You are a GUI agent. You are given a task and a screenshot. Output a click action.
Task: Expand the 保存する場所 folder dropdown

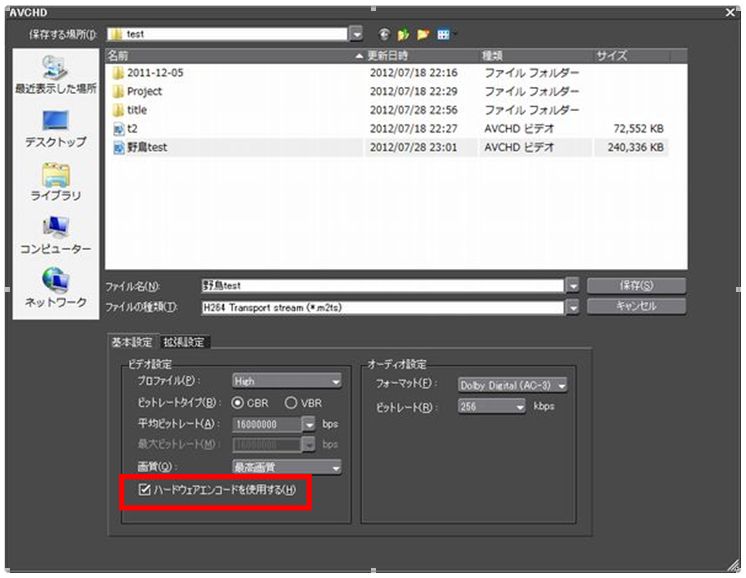(356, 34)
